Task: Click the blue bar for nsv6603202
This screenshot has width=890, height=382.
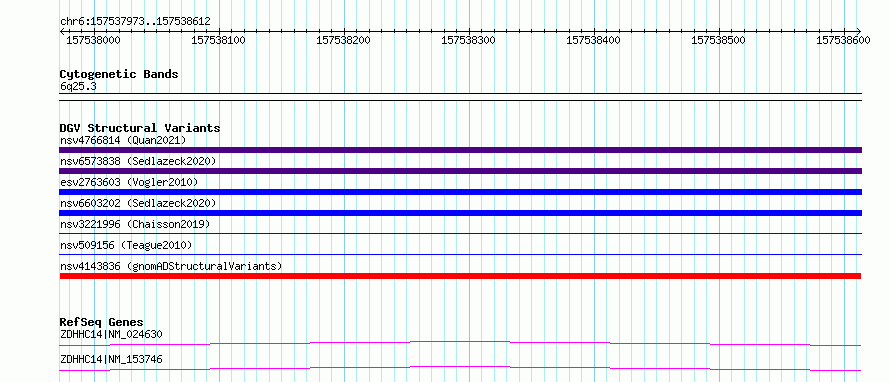Action: tap(460, 213)
